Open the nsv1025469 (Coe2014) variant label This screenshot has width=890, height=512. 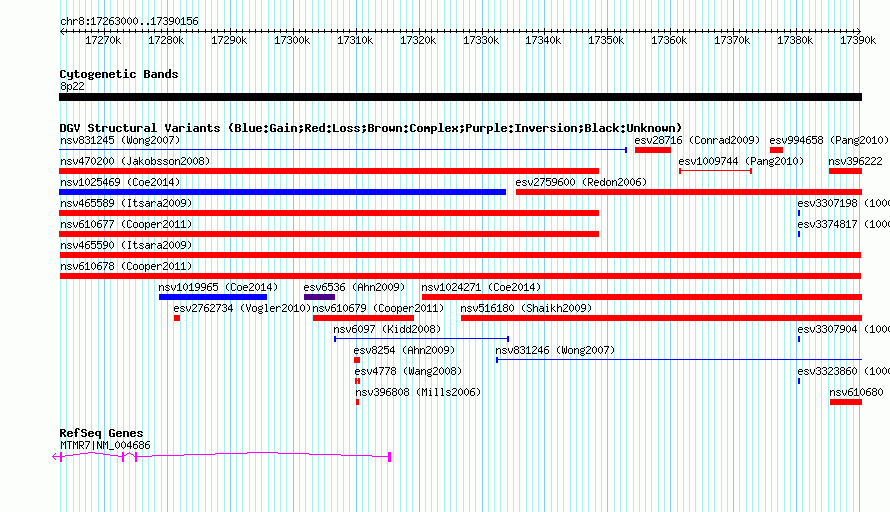120,182
